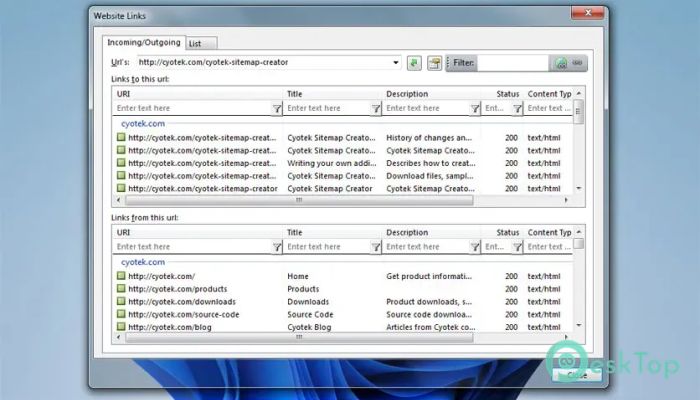Click green icon of 'Download files, sampl...' row
700x400 pixels.
[121, 175]
